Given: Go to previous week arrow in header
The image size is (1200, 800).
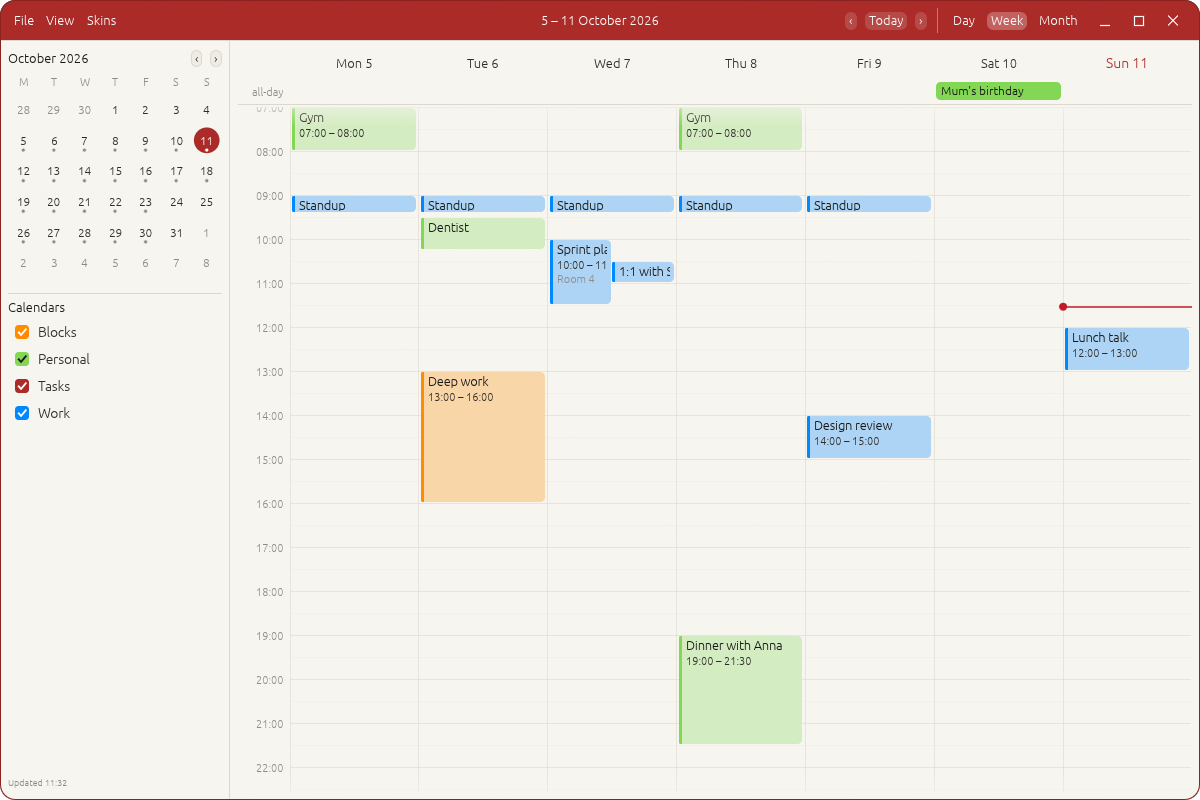Looking at the screenshot, I should [x=851, y=21].
